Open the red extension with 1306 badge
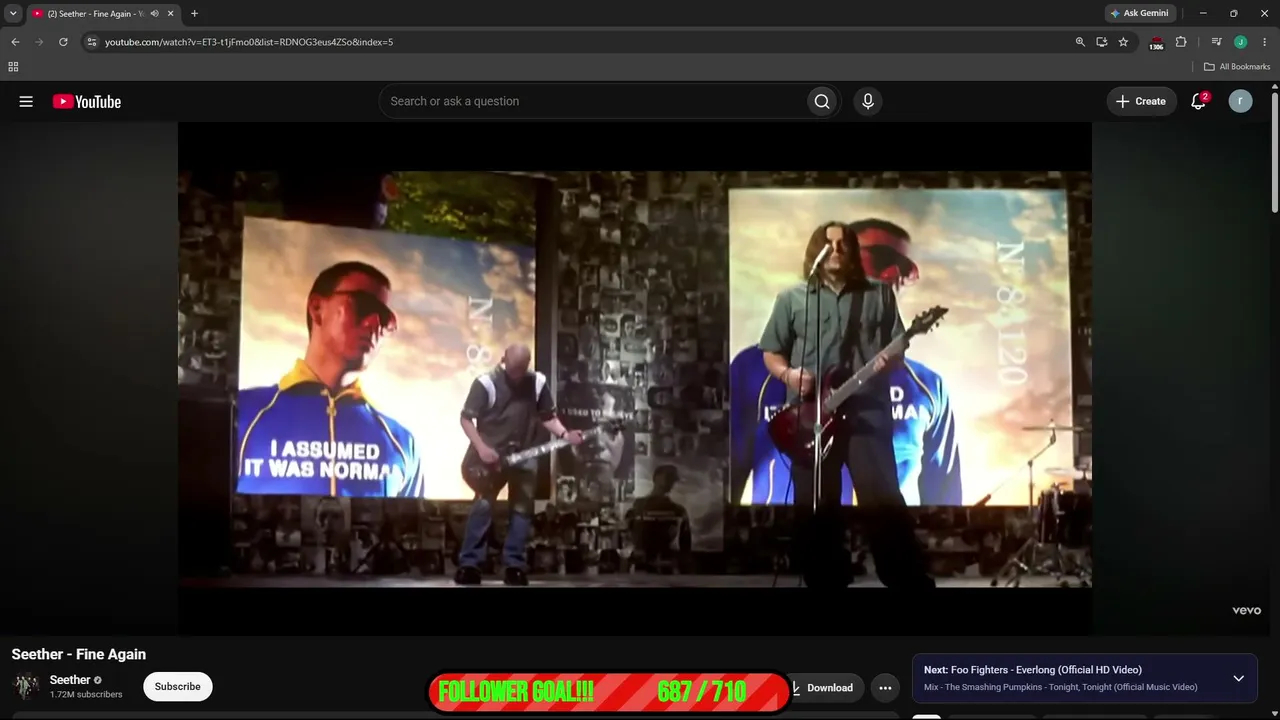 pyautogui.click(x=1156, y=43)
